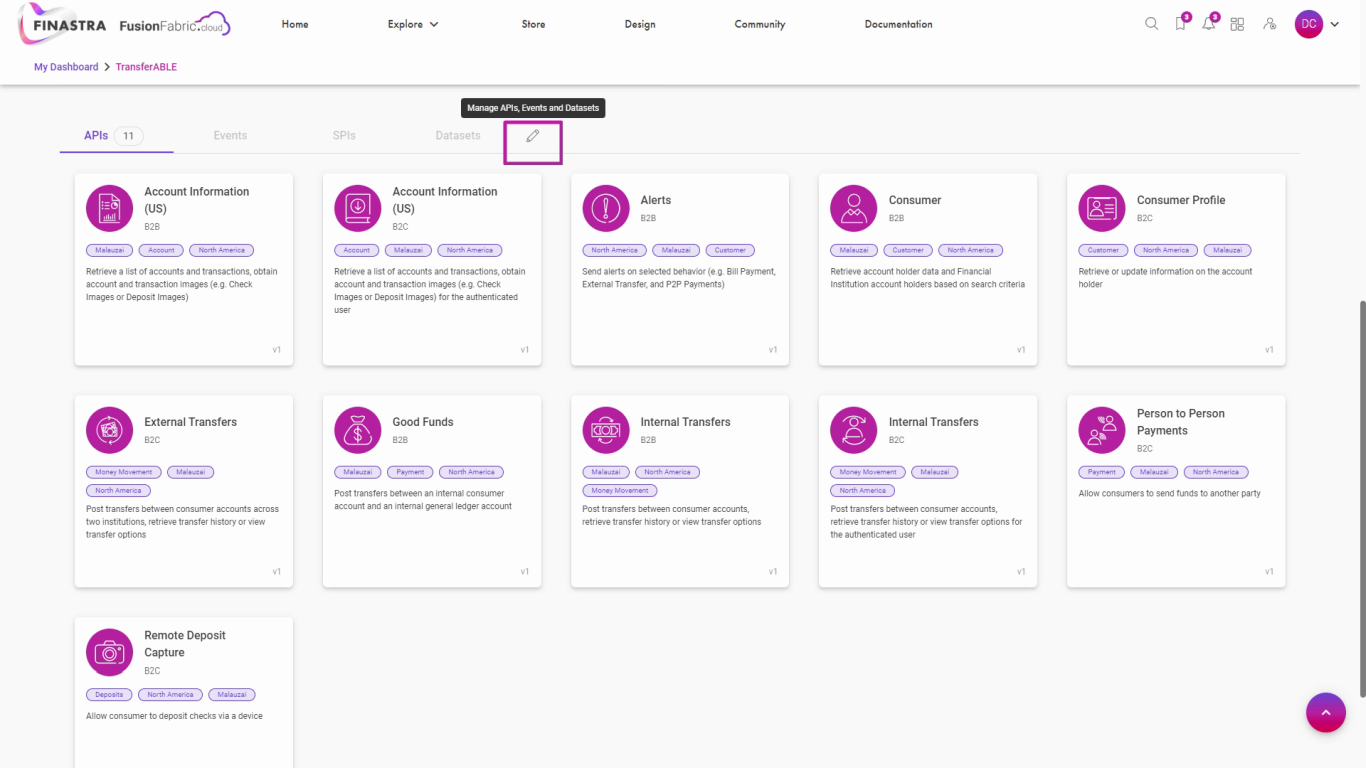This screenshot has height=768, width=1366.
Task: Click the Alerts exclamation icon
Action: (606, 208)
